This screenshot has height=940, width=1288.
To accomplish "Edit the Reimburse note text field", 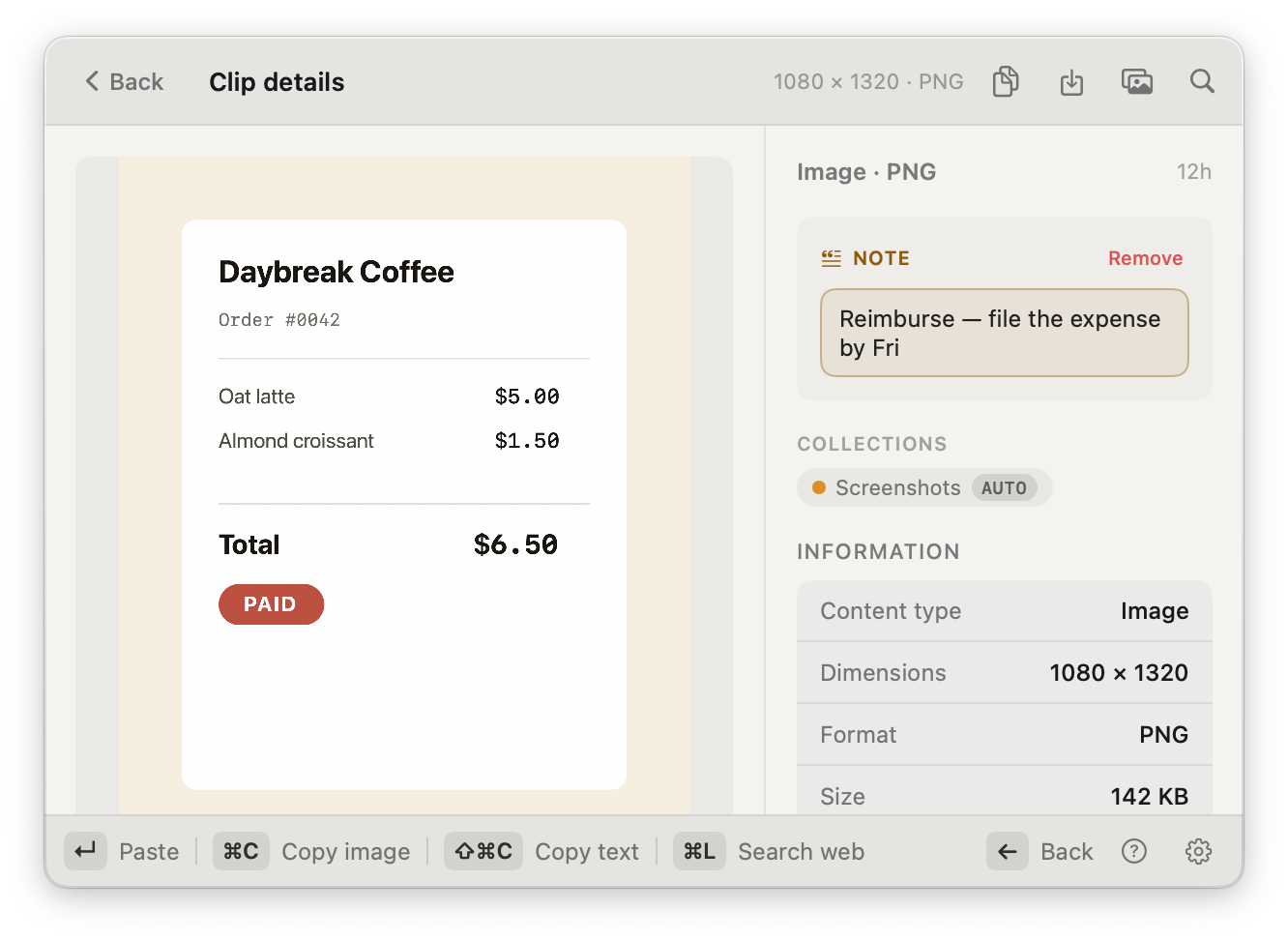I will [x=1004, y=333].
